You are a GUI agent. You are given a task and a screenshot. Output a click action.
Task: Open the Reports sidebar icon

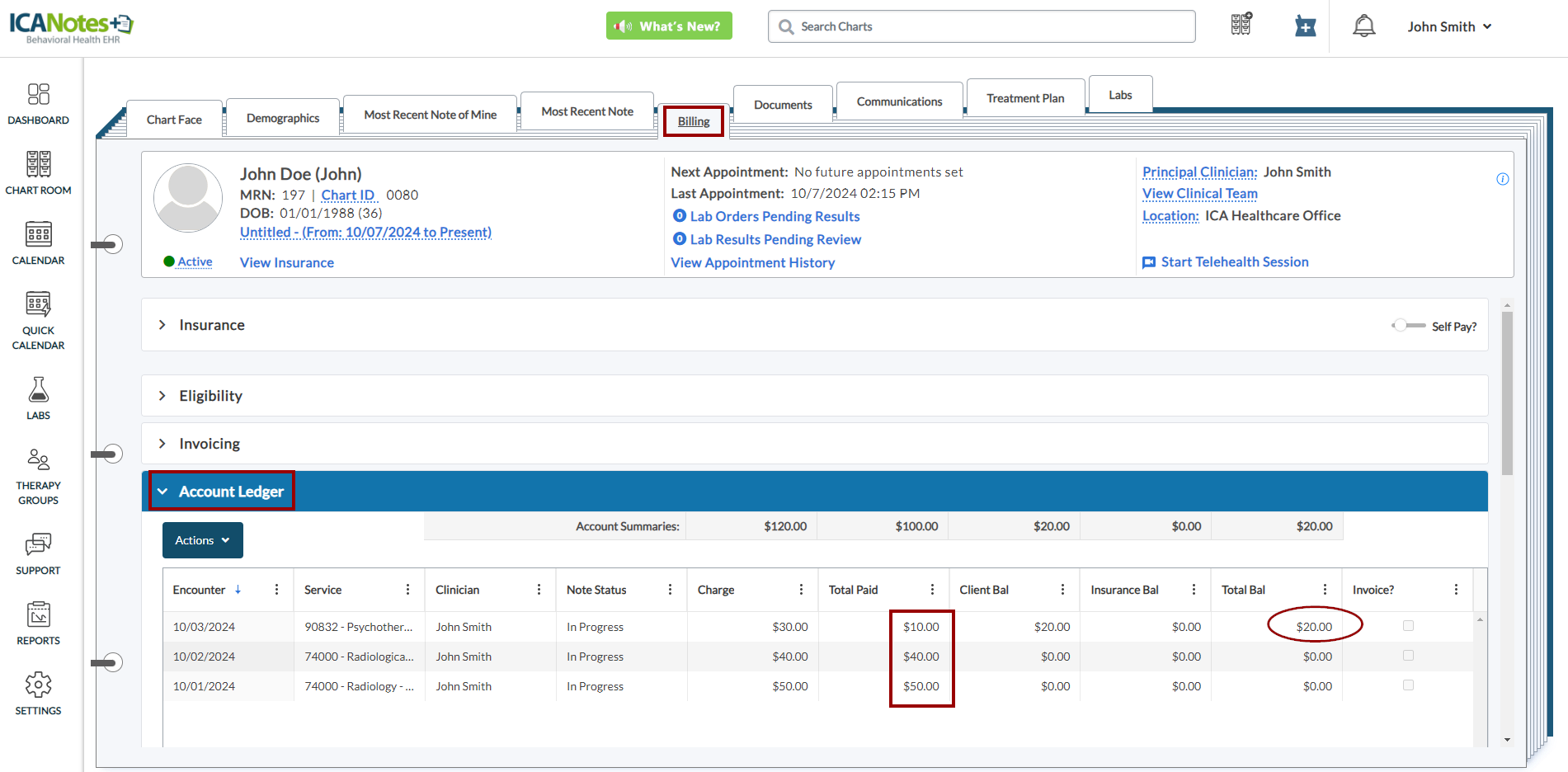pyautogui.click(x=38, y=623)
